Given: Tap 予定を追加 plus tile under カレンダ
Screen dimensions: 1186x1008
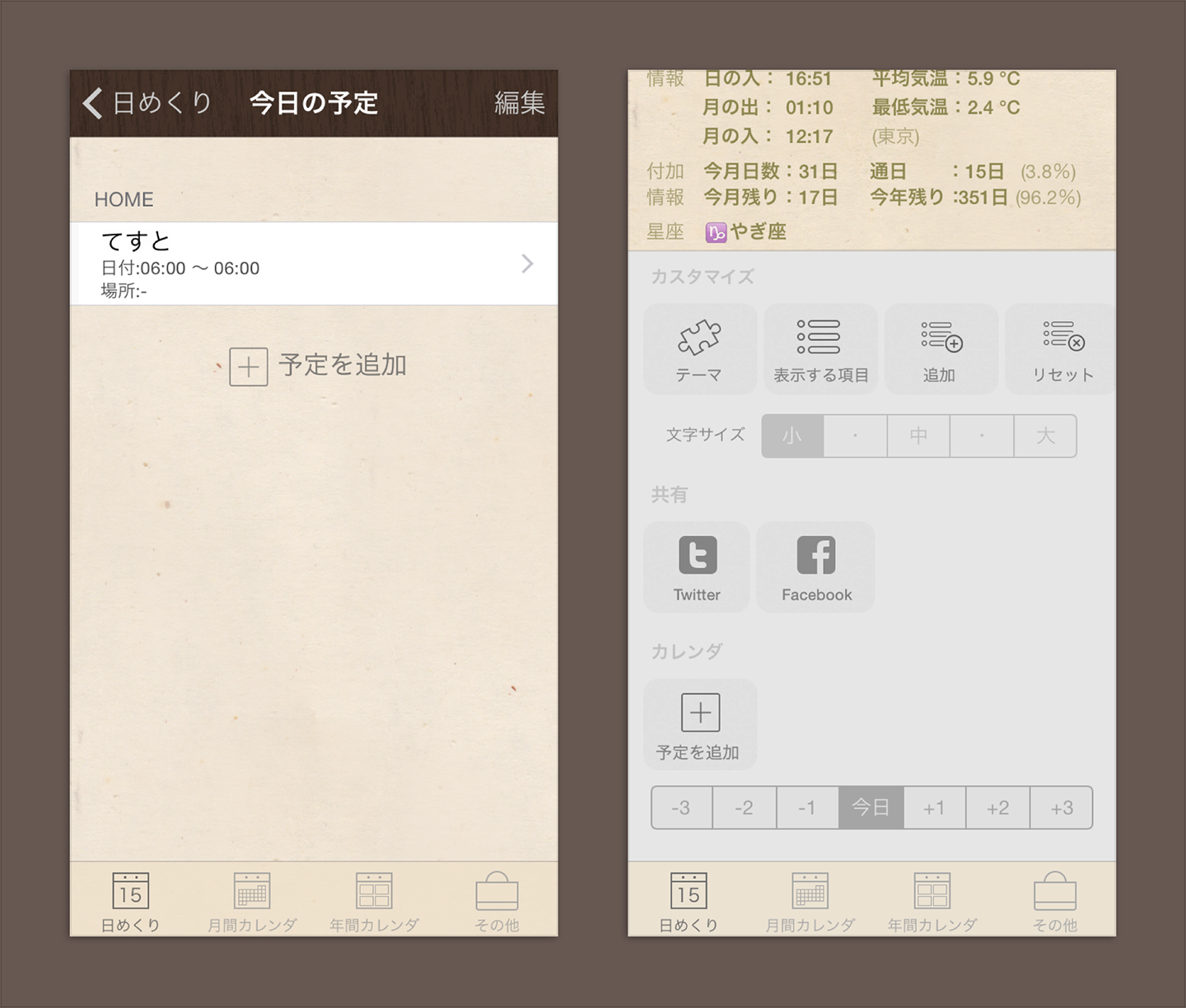Looking at the screenshot, I should [699, 724].
